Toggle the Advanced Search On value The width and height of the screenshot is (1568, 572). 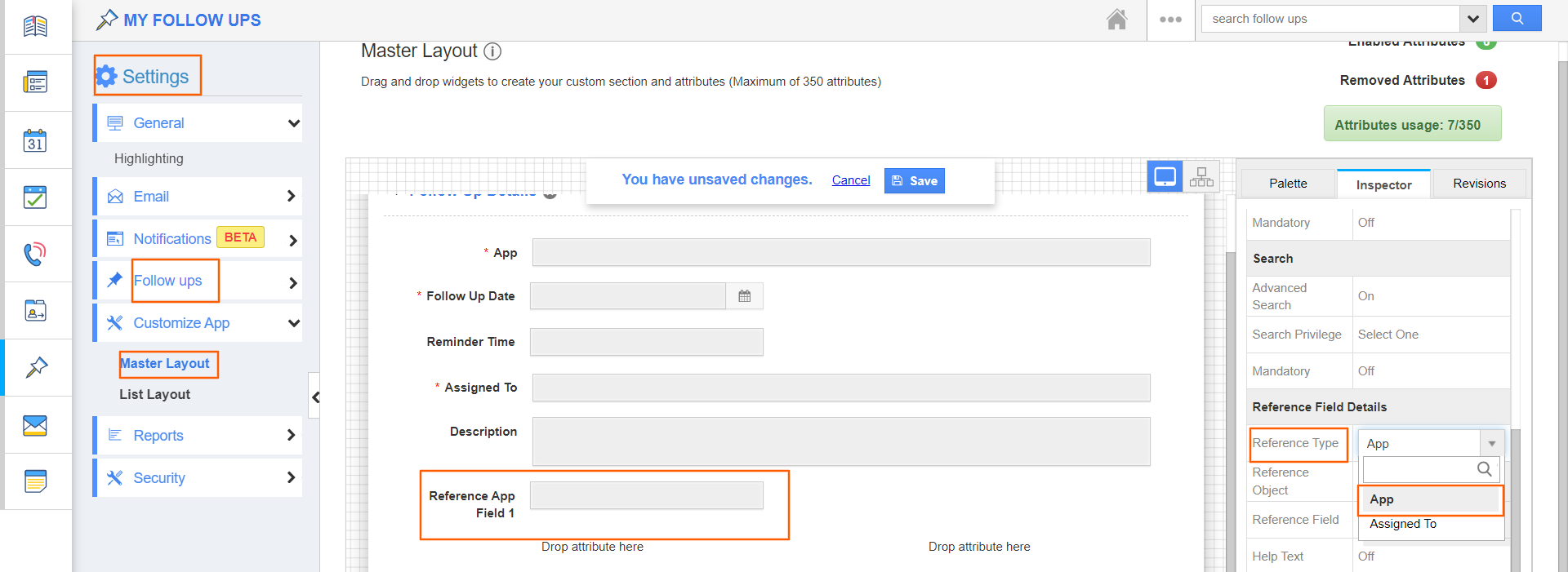click(x=1365, y=296)
